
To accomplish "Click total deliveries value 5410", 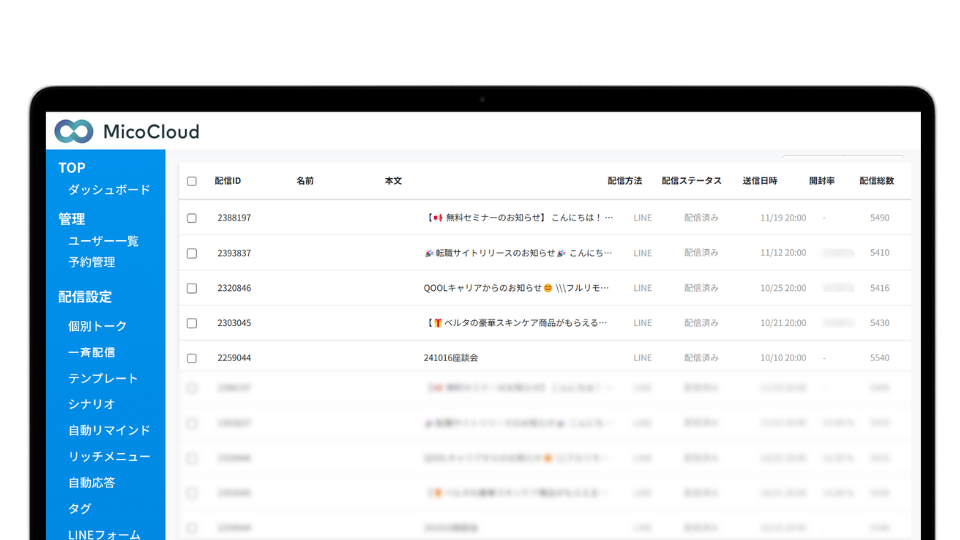I will click(x=880, y=253).
